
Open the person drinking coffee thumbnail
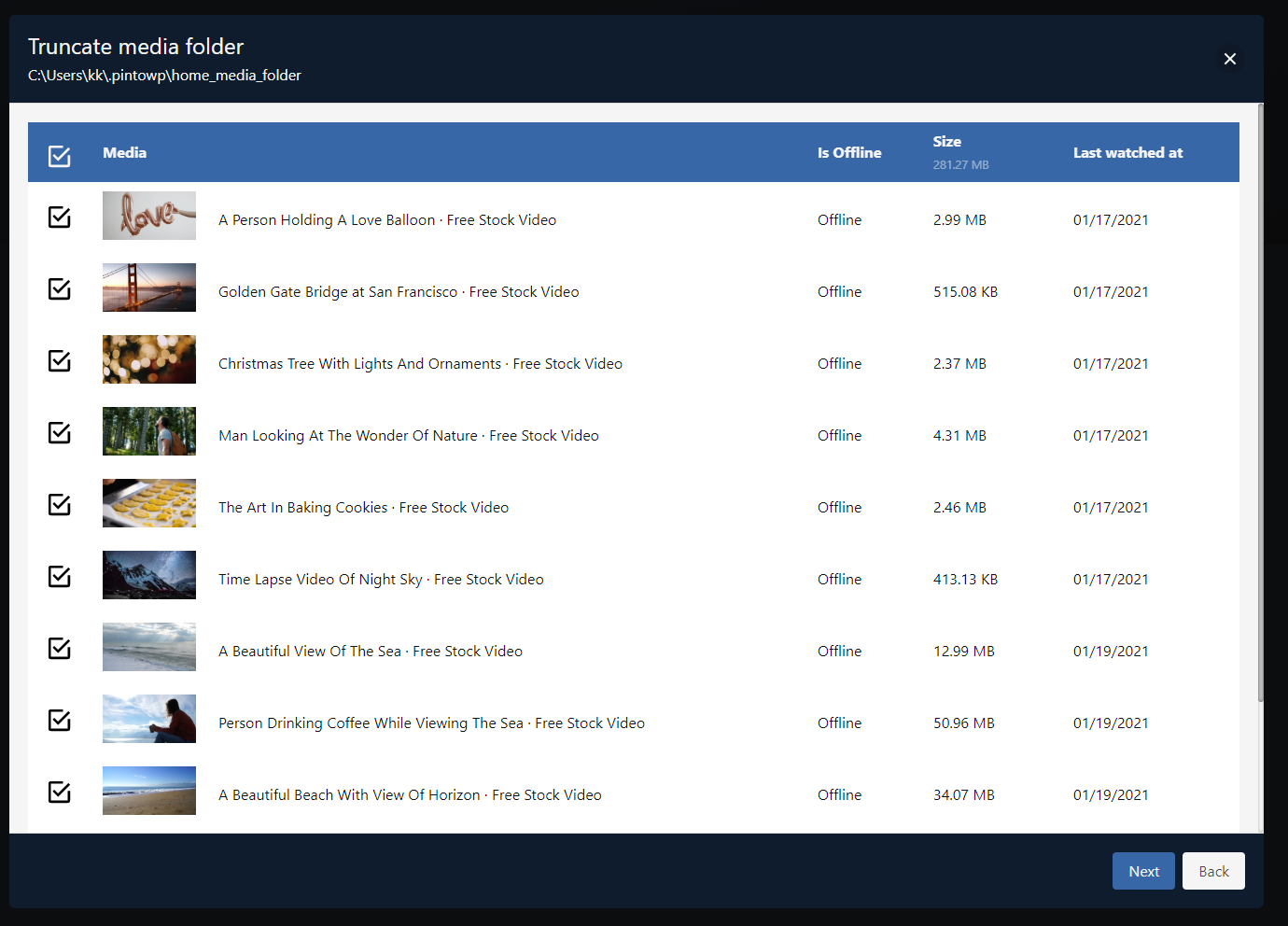[x=149, y=719]
